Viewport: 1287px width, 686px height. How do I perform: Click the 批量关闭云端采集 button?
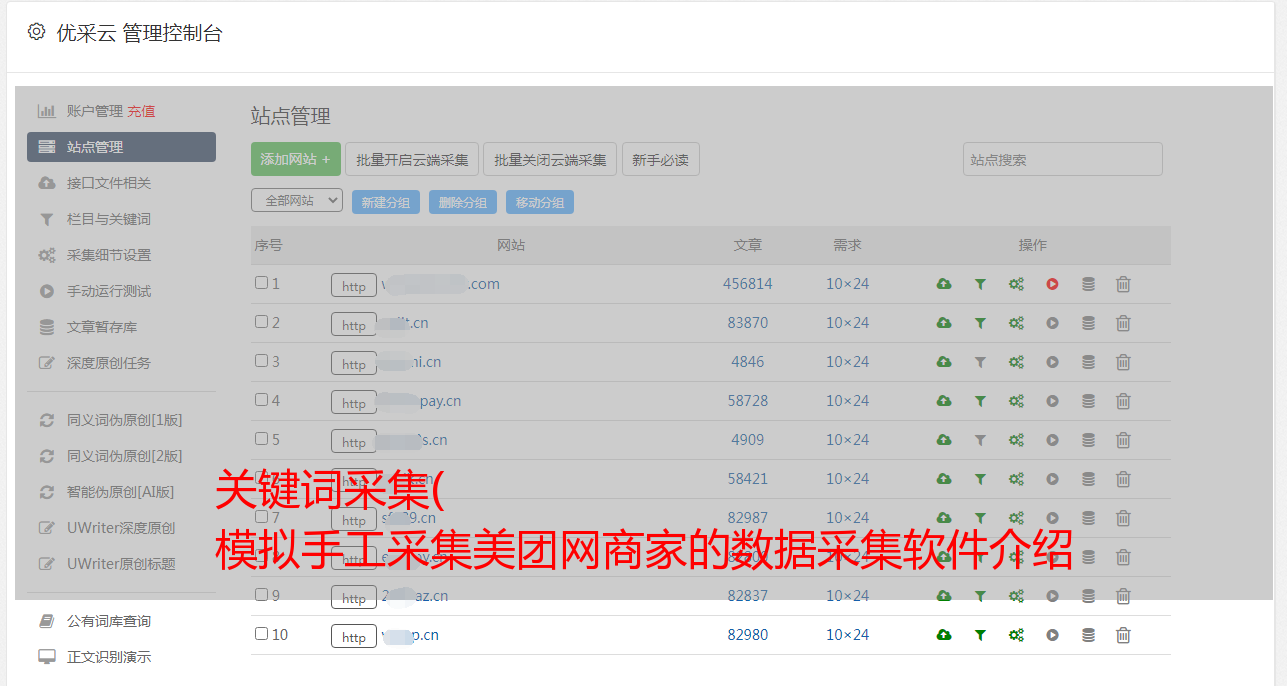click(x=550, y=159)
